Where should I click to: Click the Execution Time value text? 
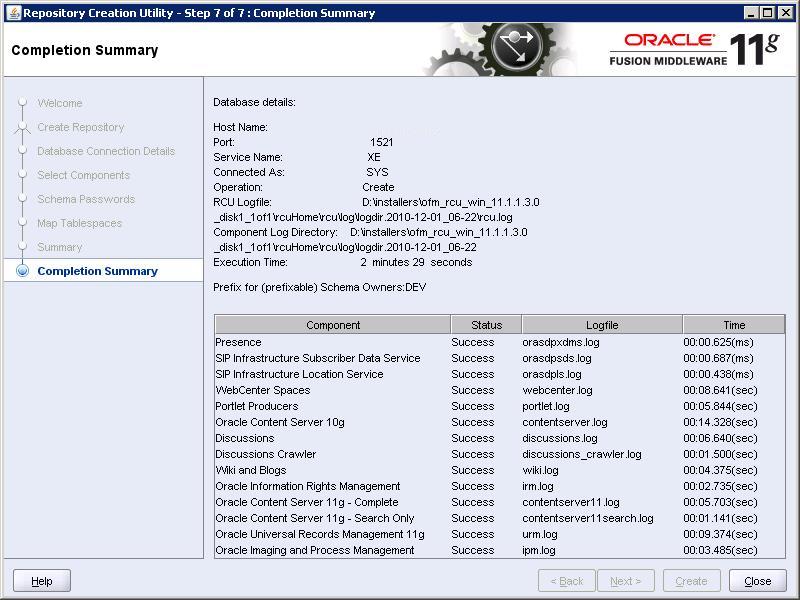click(416, 262)
